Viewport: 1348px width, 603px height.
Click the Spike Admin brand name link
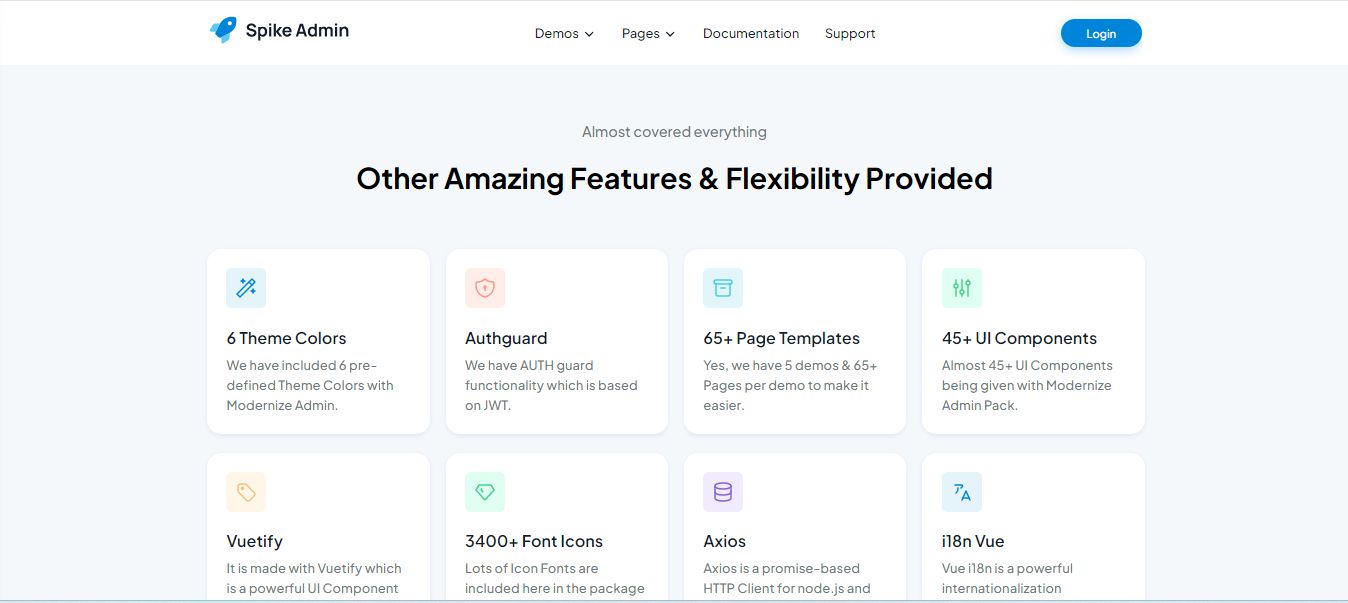(297, 30)
